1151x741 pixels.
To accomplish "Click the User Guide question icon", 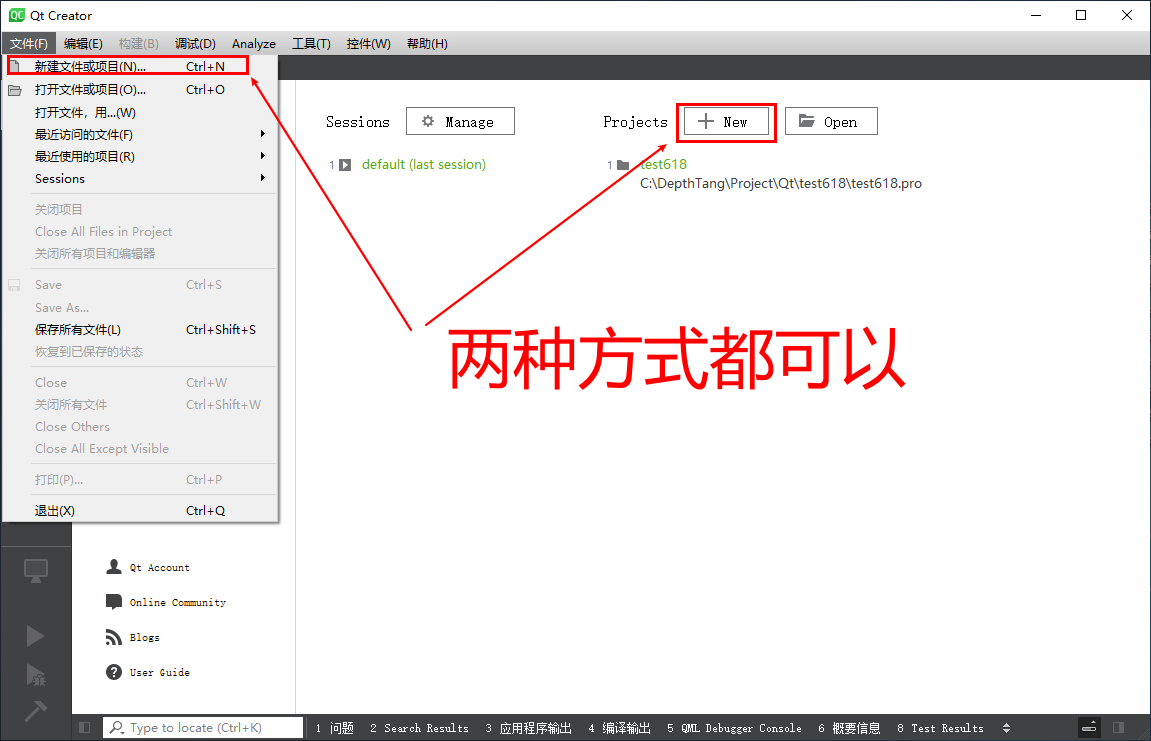I will (x=114, y=672).
